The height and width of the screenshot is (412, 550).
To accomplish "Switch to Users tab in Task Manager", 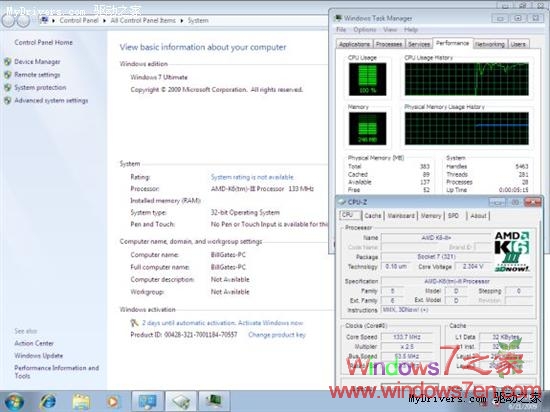I will 518,44.
